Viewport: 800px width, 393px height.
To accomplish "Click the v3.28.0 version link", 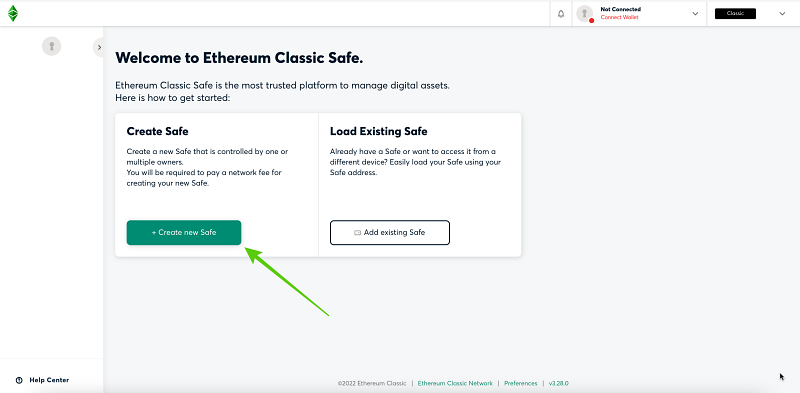I will pos(559,383).
